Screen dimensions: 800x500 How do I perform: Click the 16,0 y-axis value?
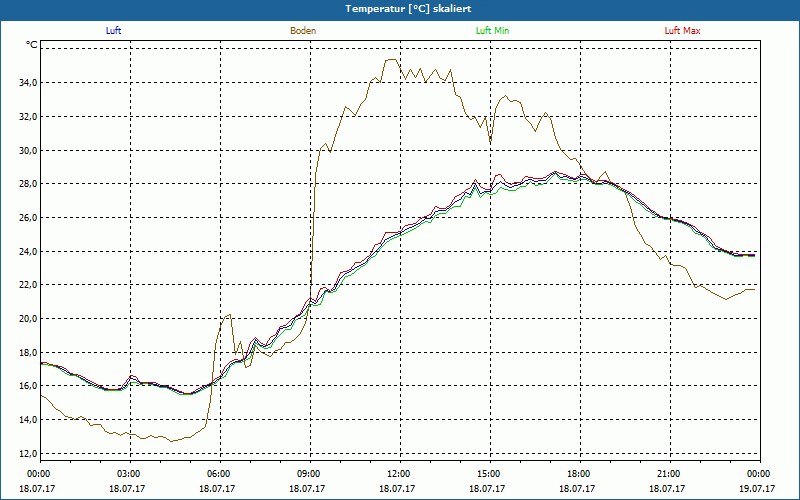click(x=29, y=386)
